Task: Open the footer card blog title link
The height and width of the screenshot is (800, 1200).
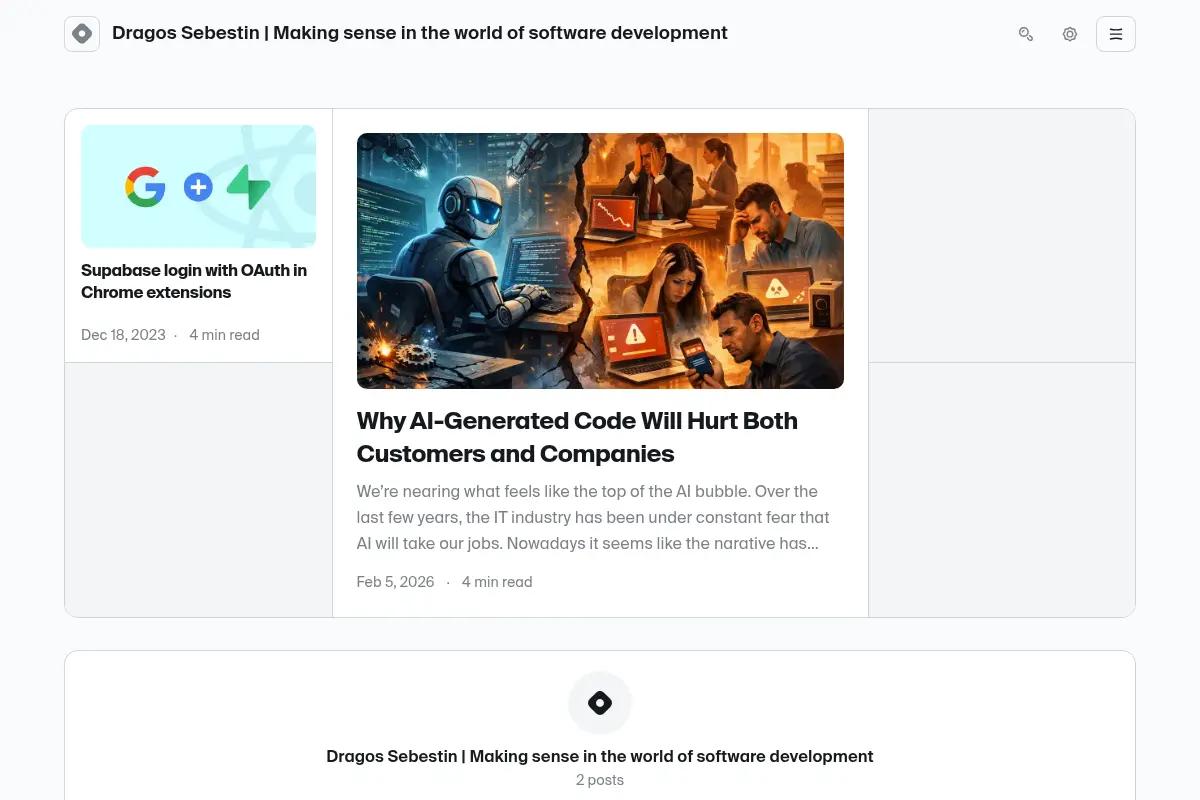Action: point(600,756)
